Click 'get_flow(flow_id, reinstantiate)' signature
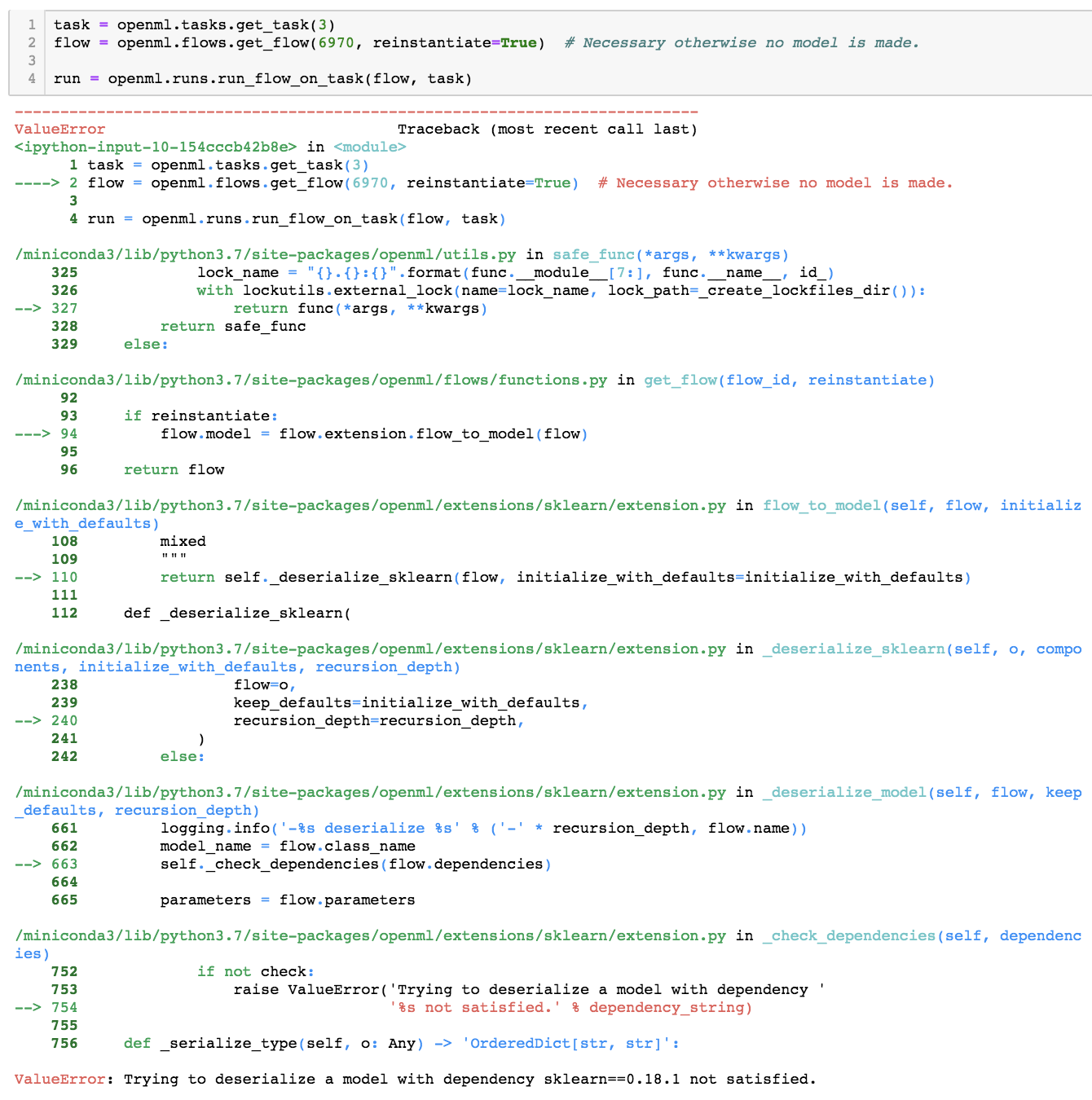The image size is (1092, 1100). click(x=789, y=381)
